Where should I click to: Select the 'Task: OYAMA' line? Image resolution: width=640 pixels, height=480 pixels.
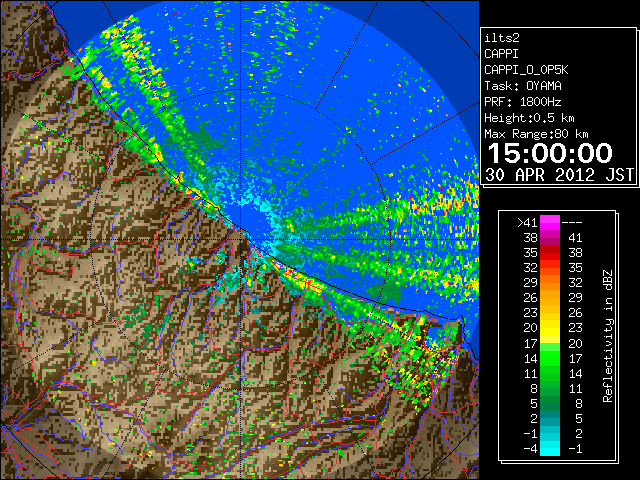point(523,86)
